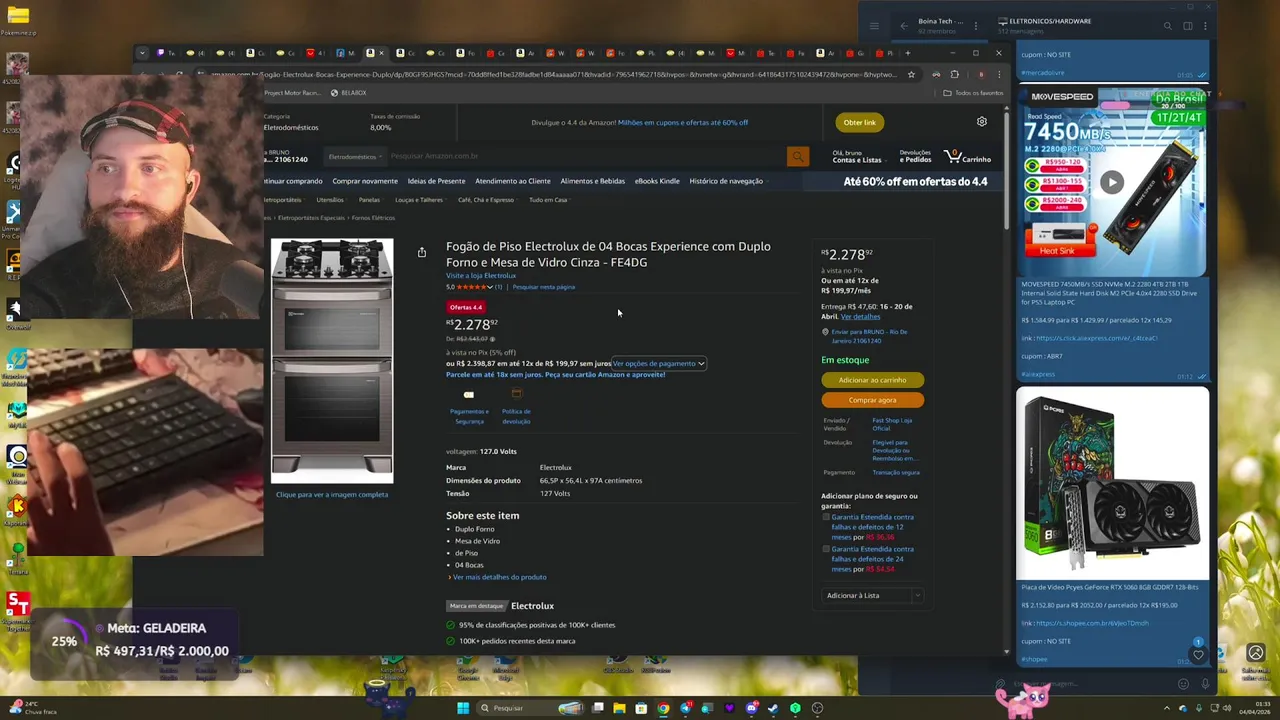Open Discord from the taskbar

click(751, 708)
